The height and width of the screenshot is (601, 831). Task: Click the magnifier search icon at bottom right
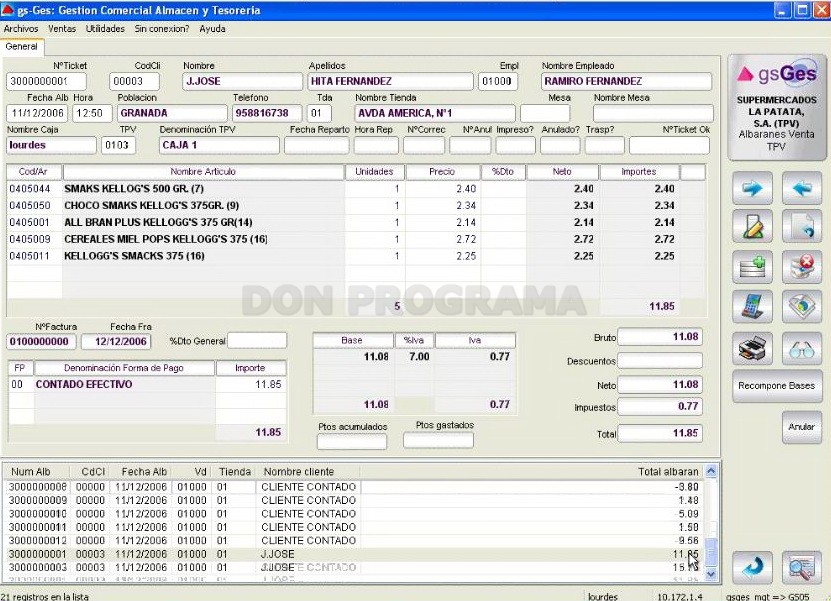802,567
